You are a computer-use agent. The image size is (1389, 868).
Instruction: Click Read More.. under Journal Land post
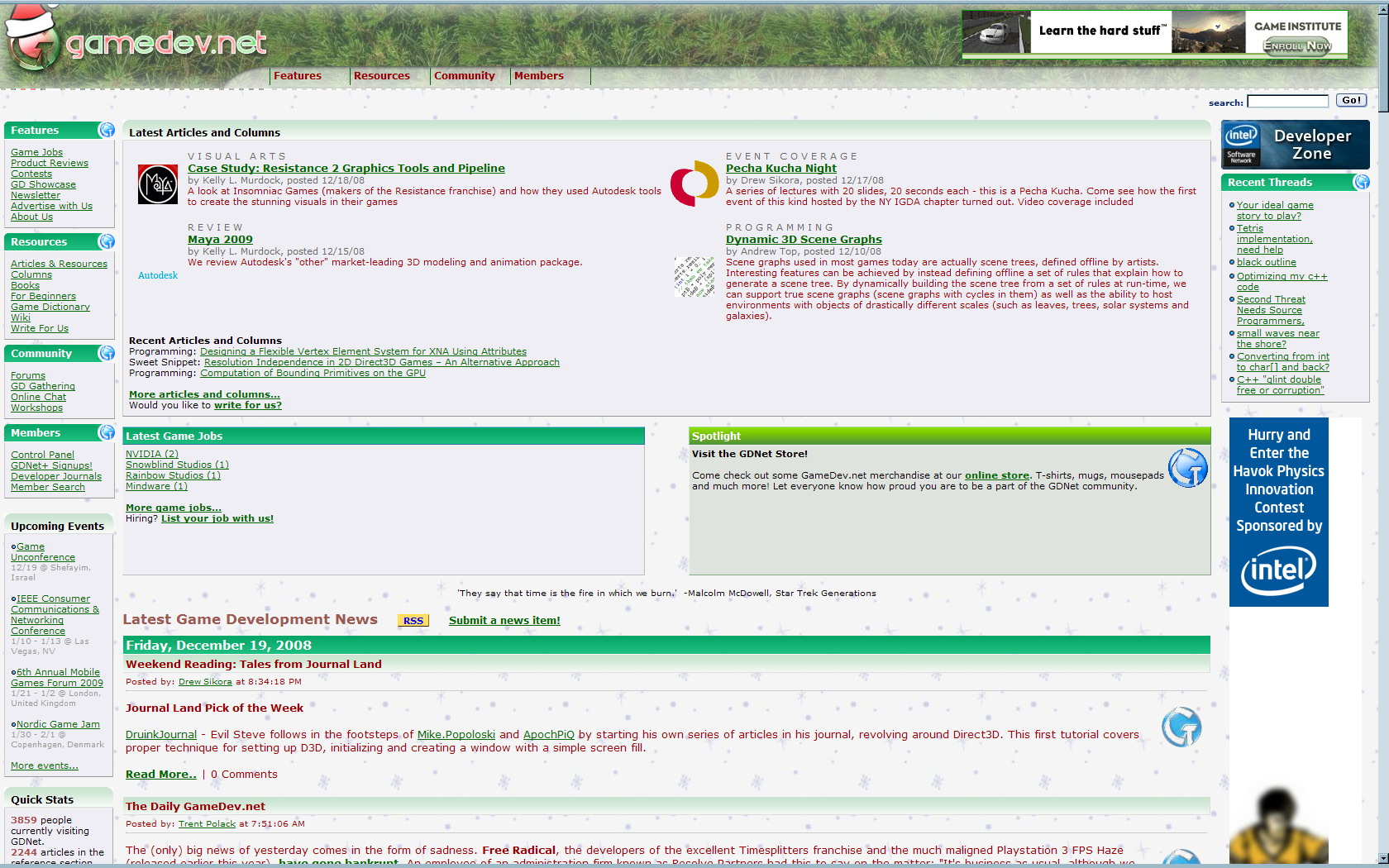pos(161,775)
